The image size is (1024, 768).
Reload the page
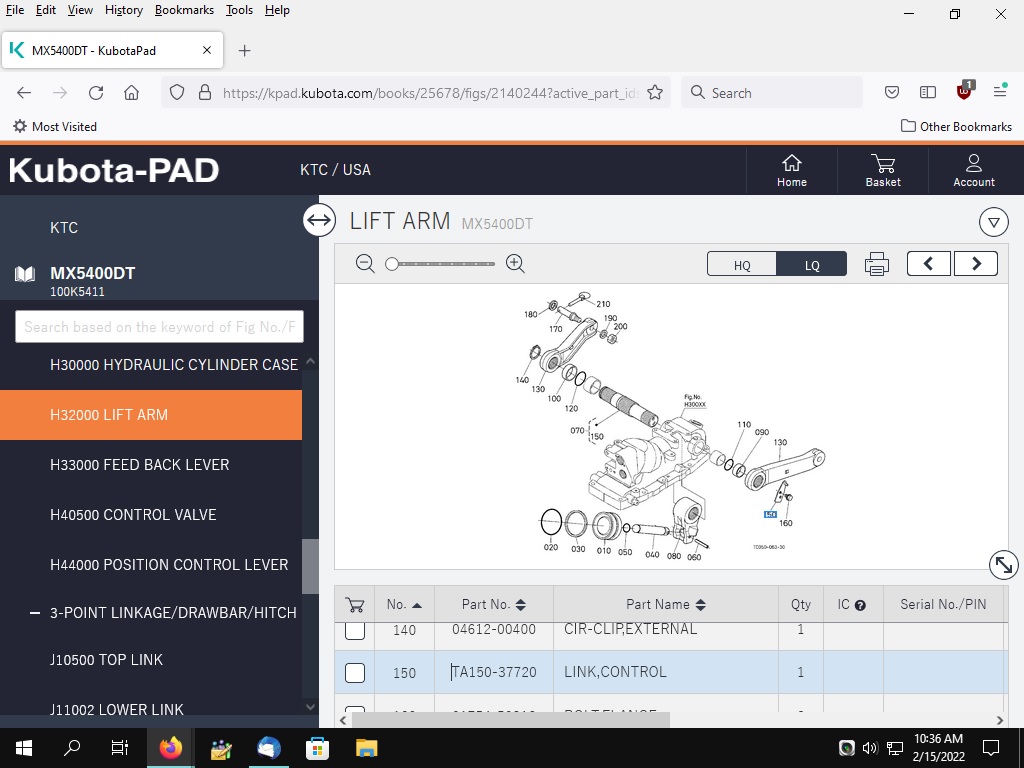coord(96,93)
